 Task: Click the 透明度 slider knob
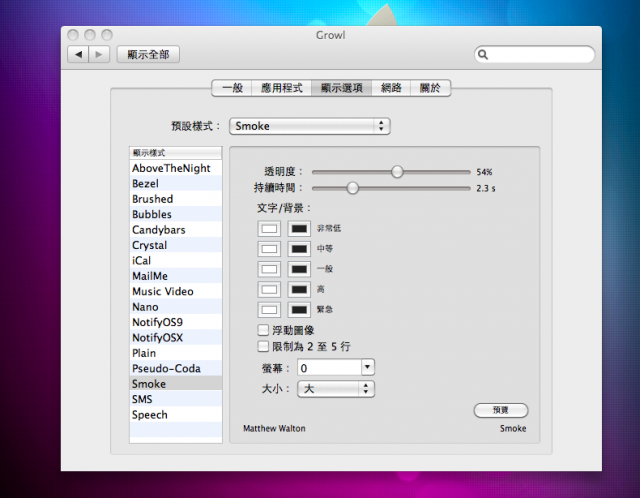tap(397, 172)
